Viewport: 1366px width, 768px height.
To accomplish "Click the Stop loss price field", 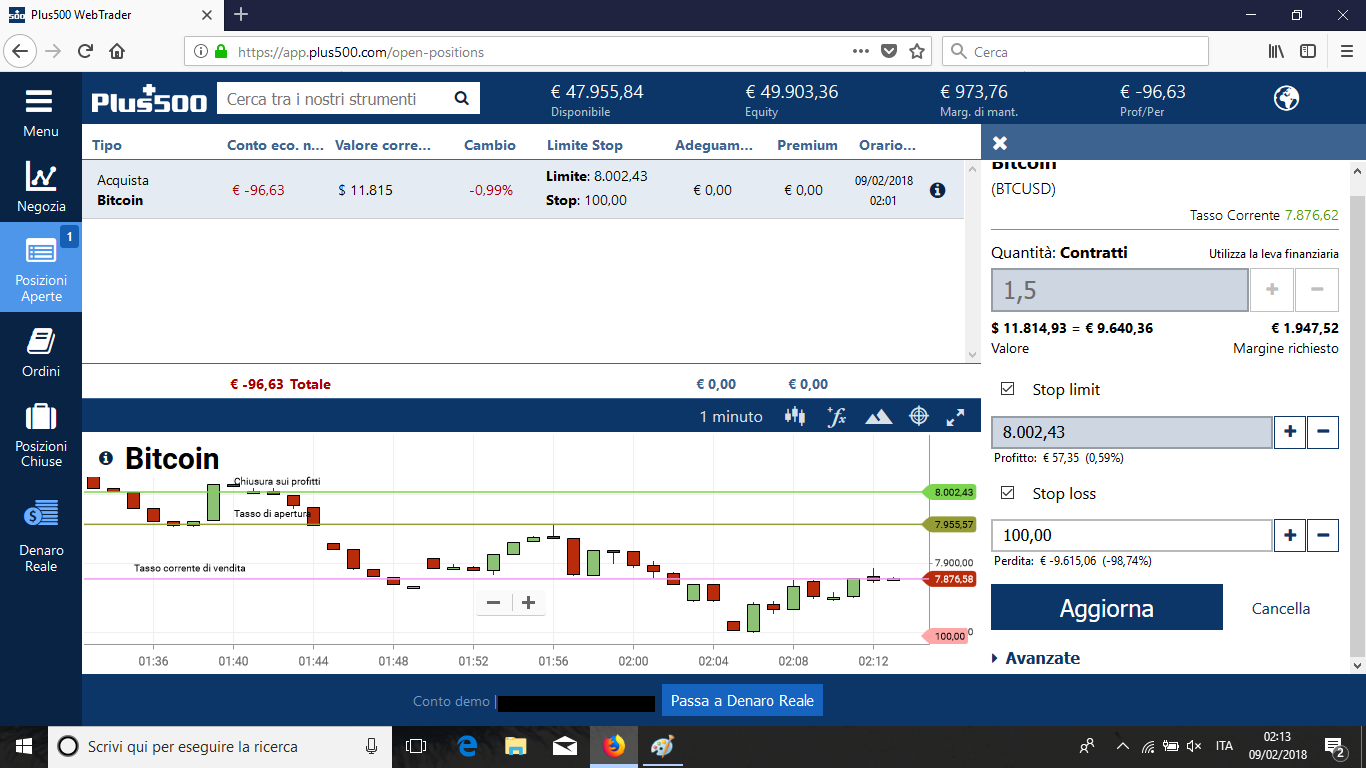I will click(1131, 535).
